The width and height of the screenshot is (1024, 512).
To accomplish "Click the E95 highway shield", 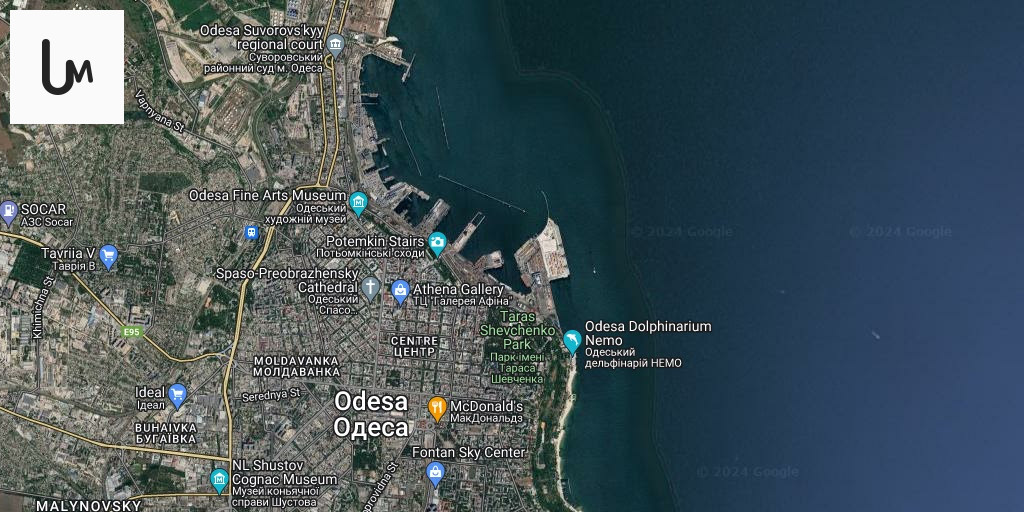I will tap(132, 332).
